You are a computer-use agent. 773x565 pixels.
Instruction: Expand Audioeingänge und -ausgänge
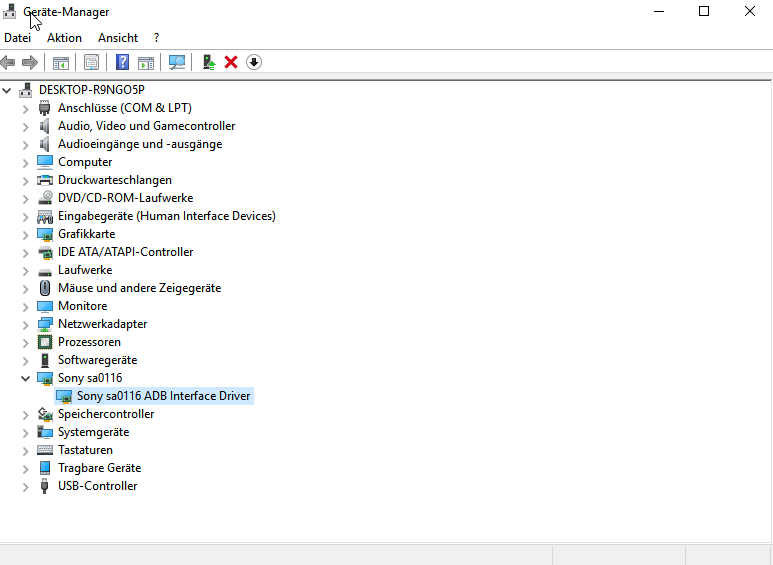[26, 144]
